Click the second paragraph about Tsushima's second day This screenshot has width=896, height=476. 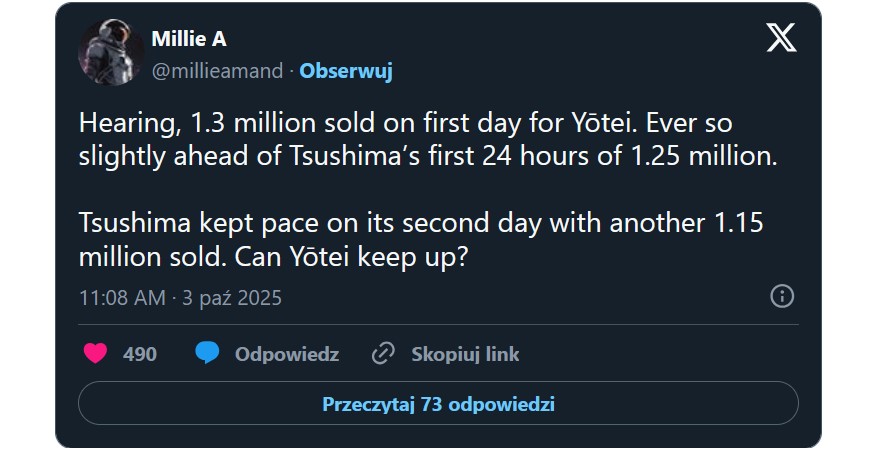[x=420, y=239]
